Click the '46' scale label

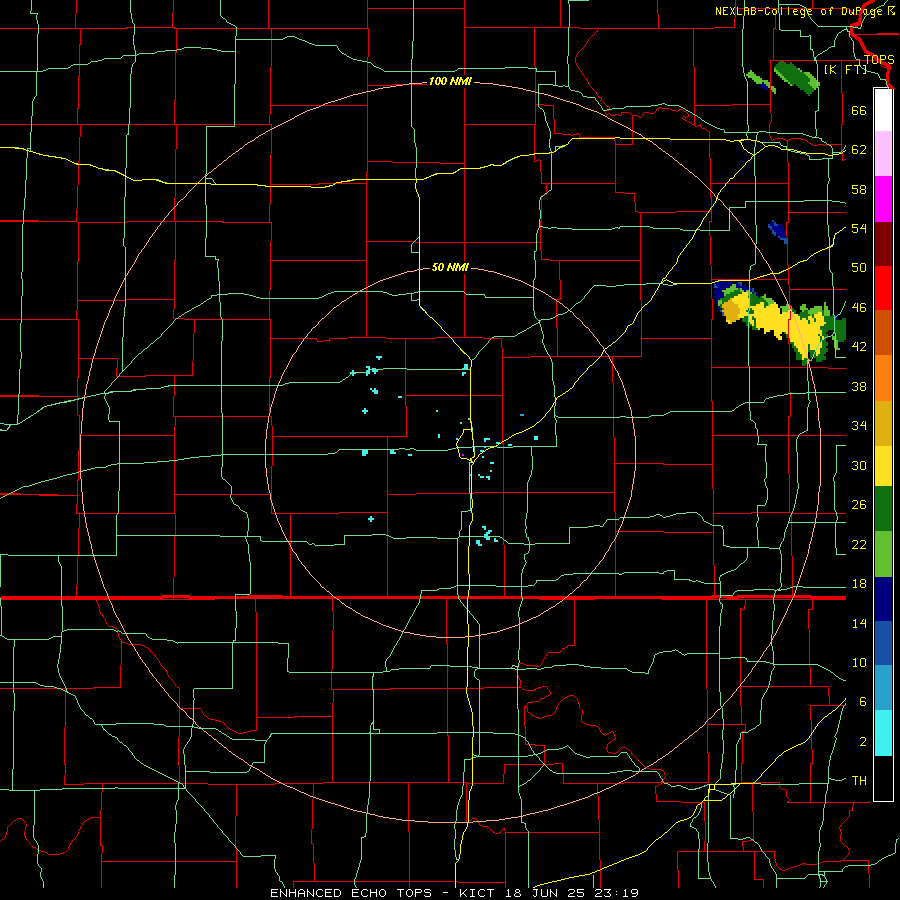859,308
